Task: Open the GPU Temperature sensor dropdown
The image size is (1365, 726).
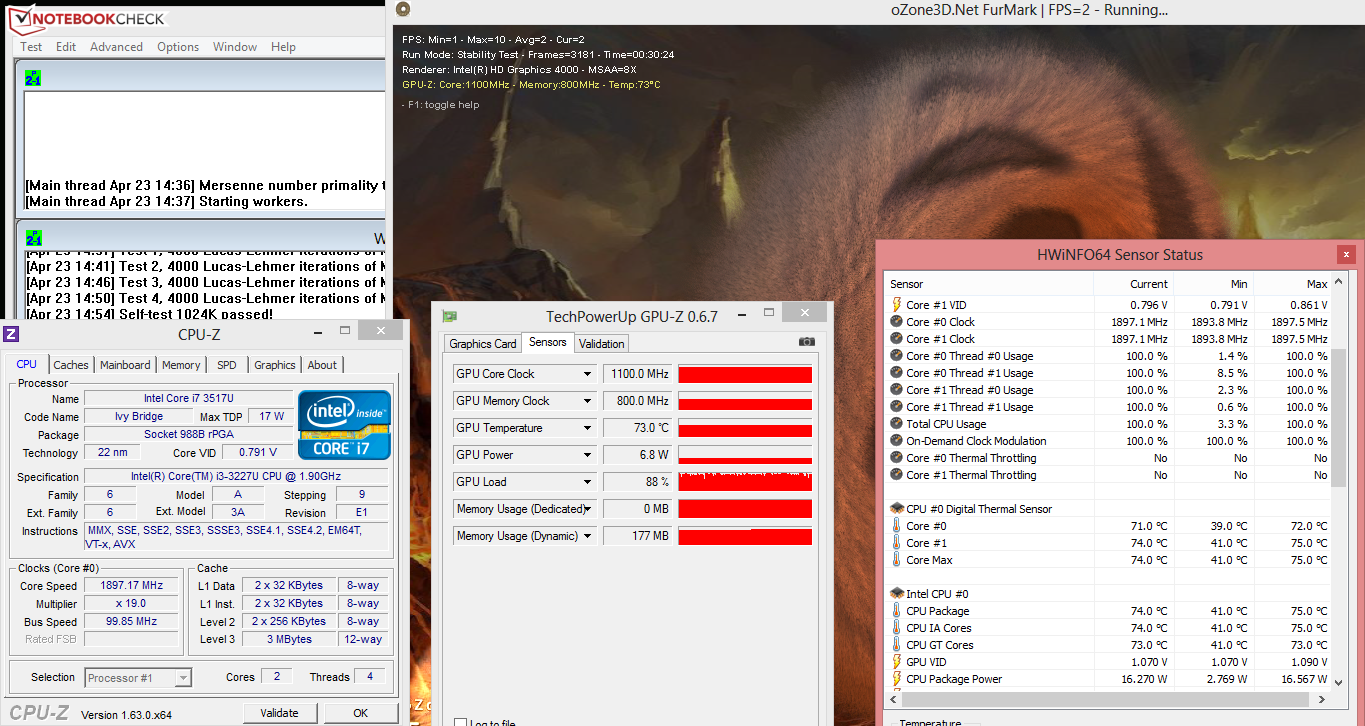Action: tap(588, 428)
